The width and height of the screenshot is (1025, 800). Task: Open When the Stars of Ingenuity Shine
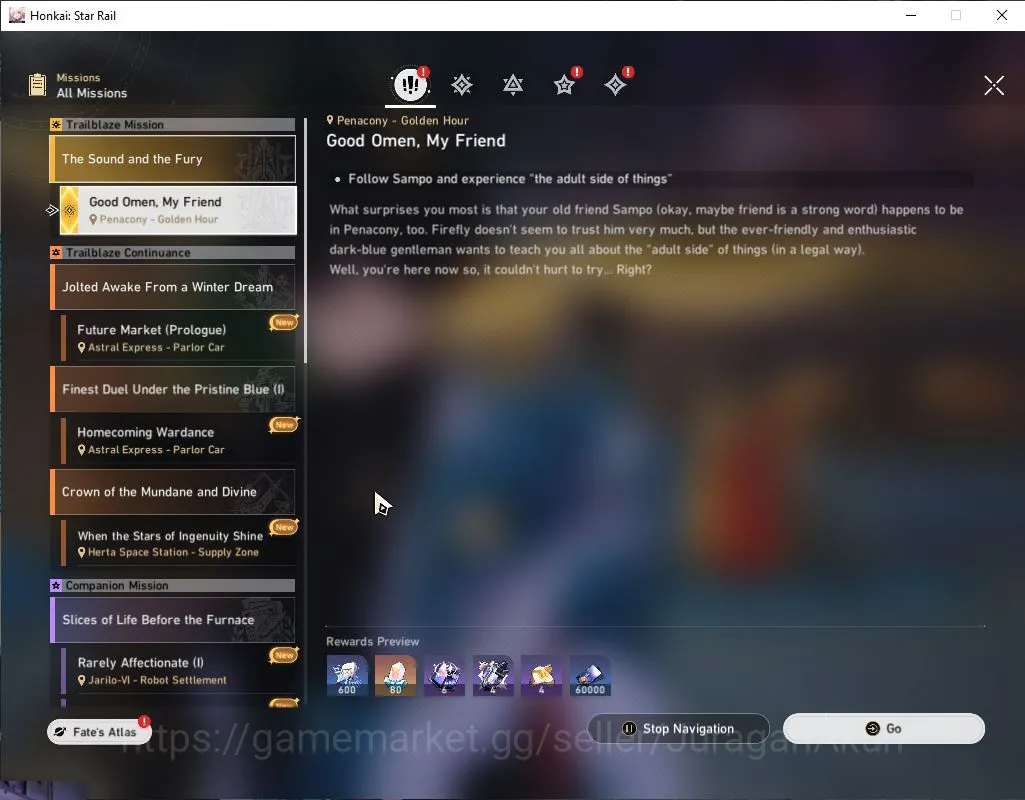click(178, 543)
